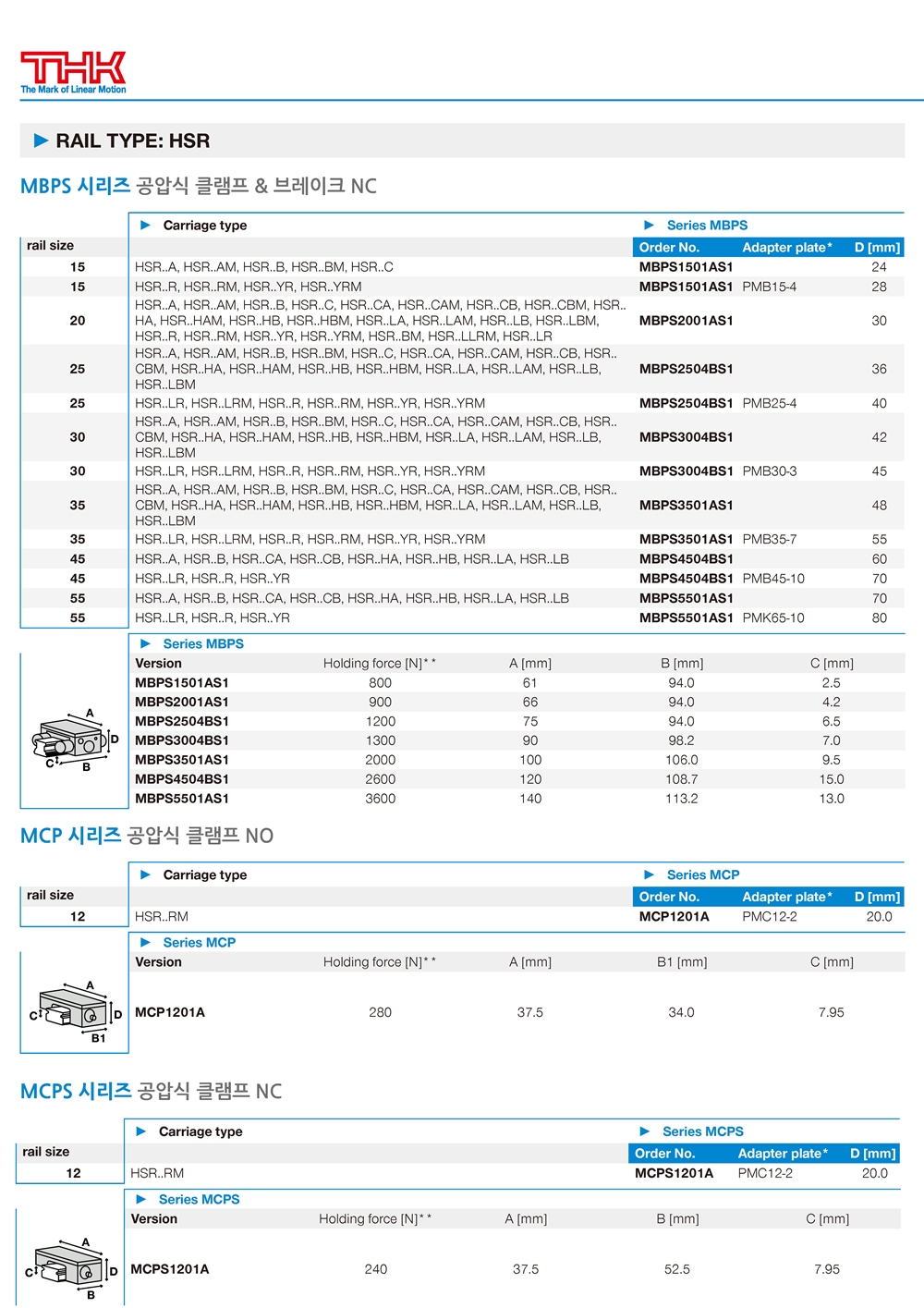
Task: Click adapter plate PMB25-4
Action: tap(769, 404)
